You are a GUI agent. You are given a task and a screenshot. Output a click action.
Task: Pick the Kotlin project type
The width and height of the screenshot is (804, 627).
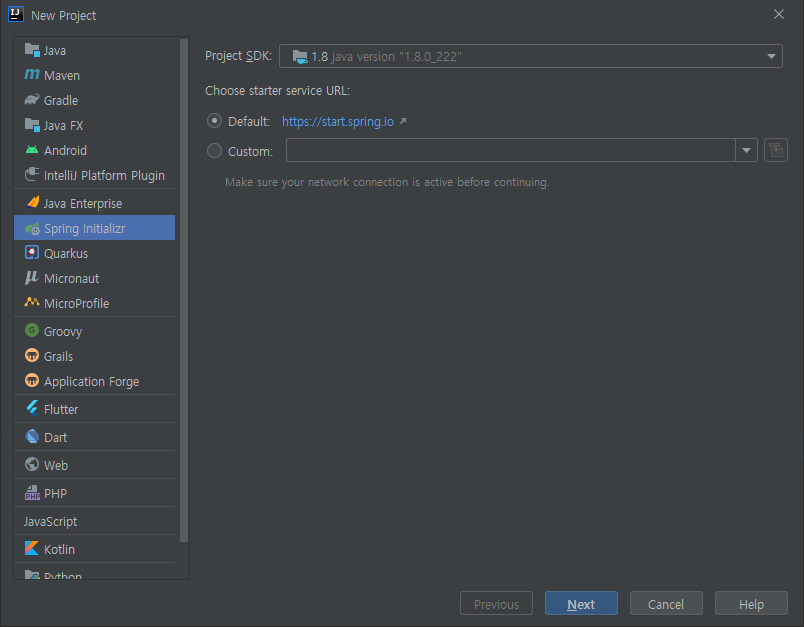pyautogui.click(x=94, y=550)
